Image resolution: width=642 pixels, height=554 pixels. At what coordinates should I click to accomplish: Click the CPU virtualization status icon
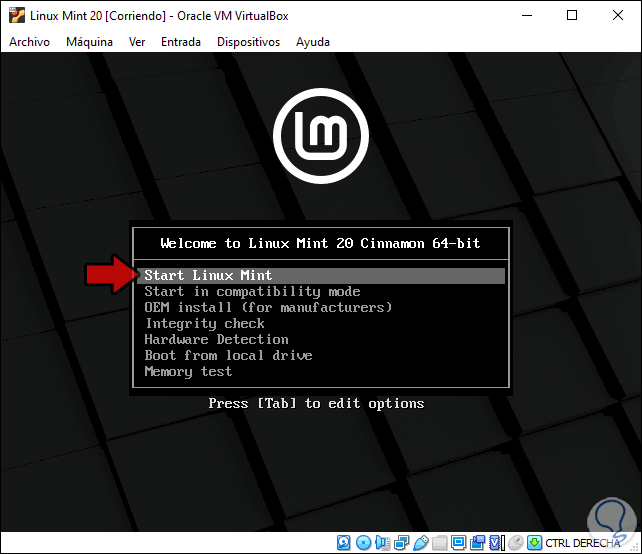[496, 543]
